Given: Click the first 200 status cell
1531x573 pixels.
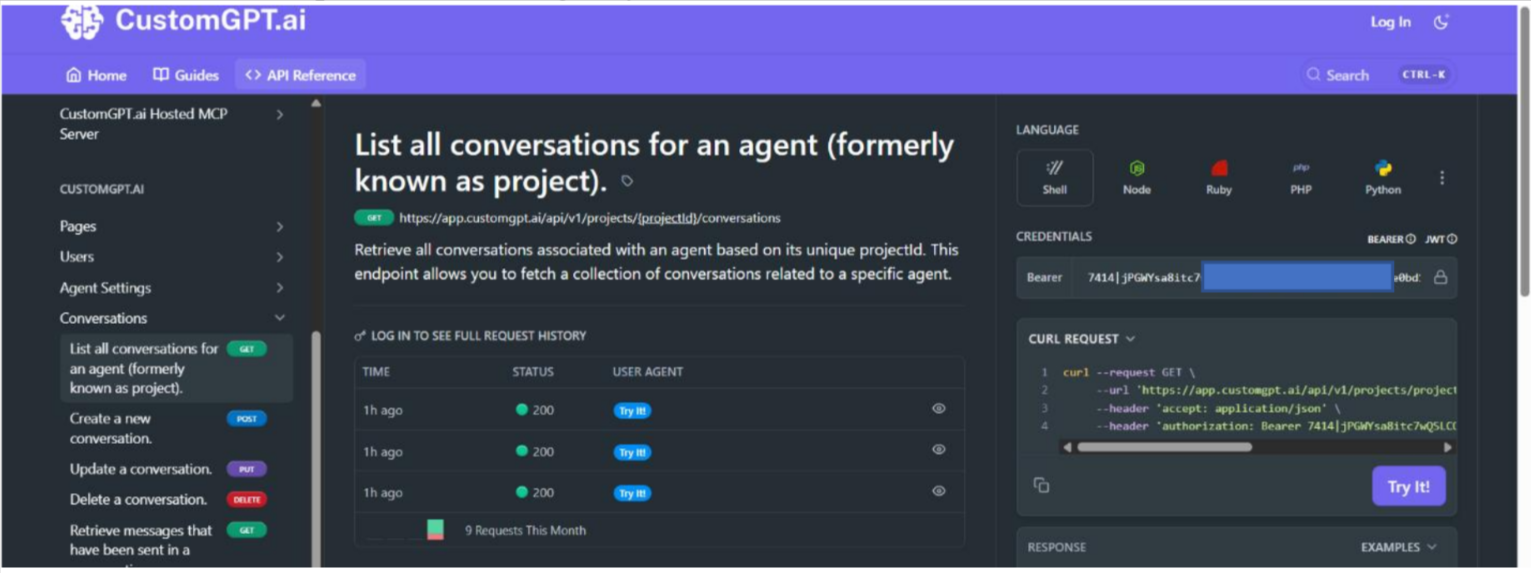Looking at the screenshot, I should (x=535, y=410).
